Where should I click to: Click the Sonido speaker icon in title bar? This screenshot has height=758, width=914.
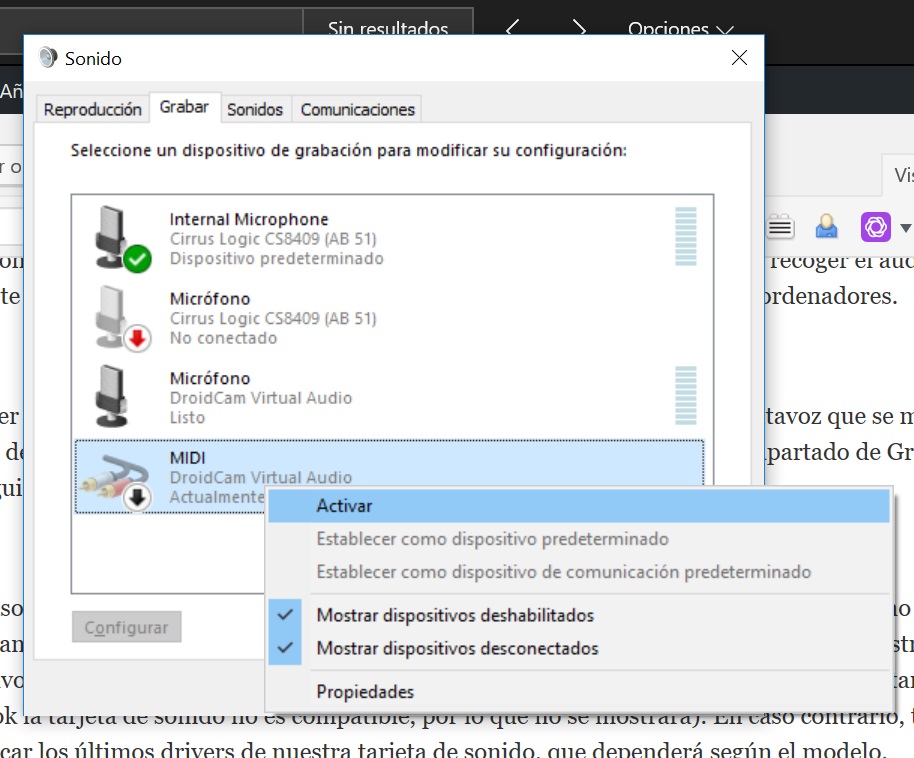[48, 58]
